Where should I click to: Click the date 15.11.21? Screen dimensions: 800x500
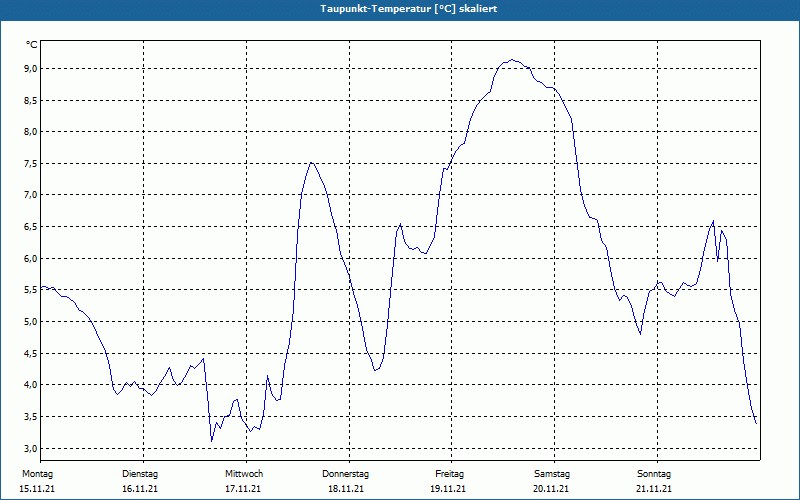[37, 489]
